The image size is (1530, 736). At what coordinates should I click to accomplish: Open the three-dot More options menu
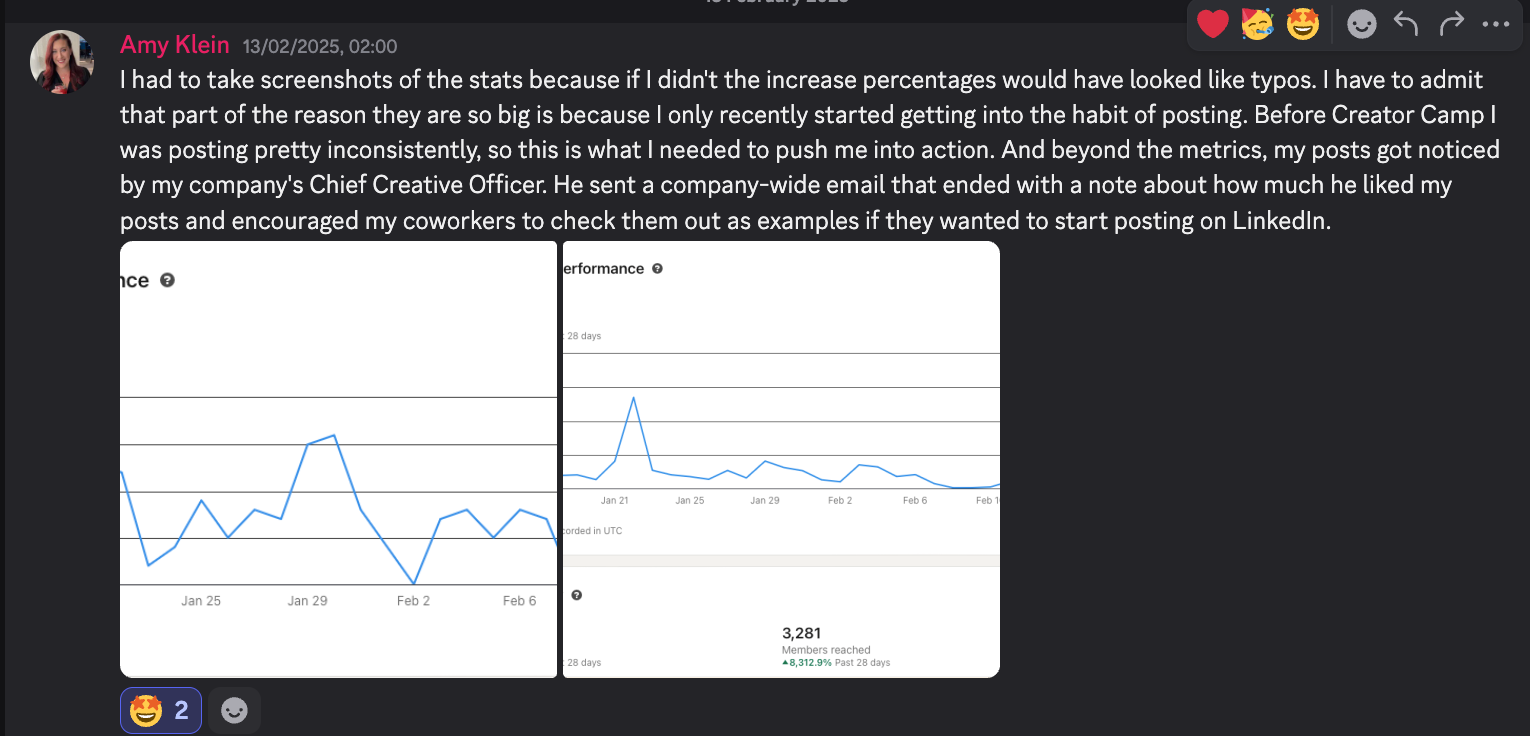click(1496, 24)
